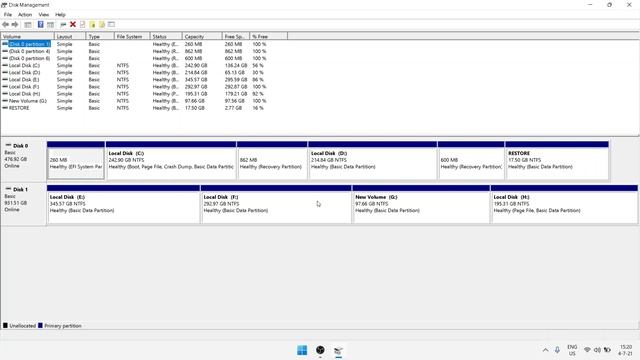Open Properties via the checkmark-page toolbar icon

[82, 24]
